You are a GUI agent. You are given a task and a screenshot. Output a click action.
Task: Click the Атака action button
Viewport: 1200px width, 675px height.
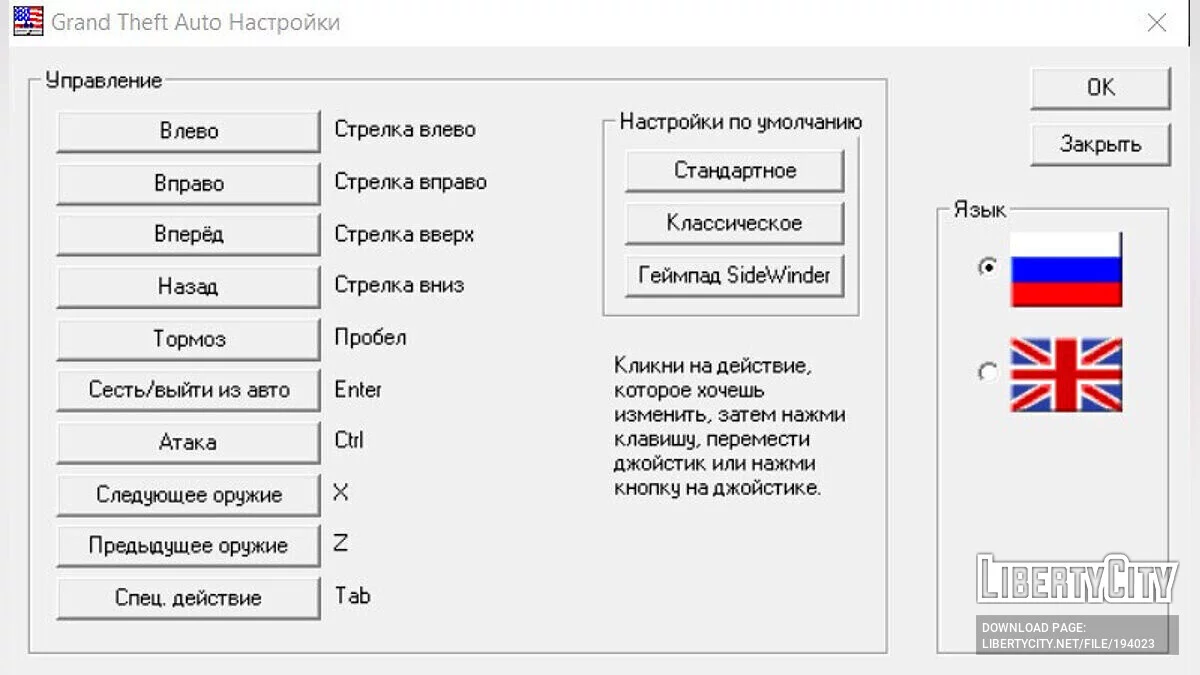click(188, 442)
